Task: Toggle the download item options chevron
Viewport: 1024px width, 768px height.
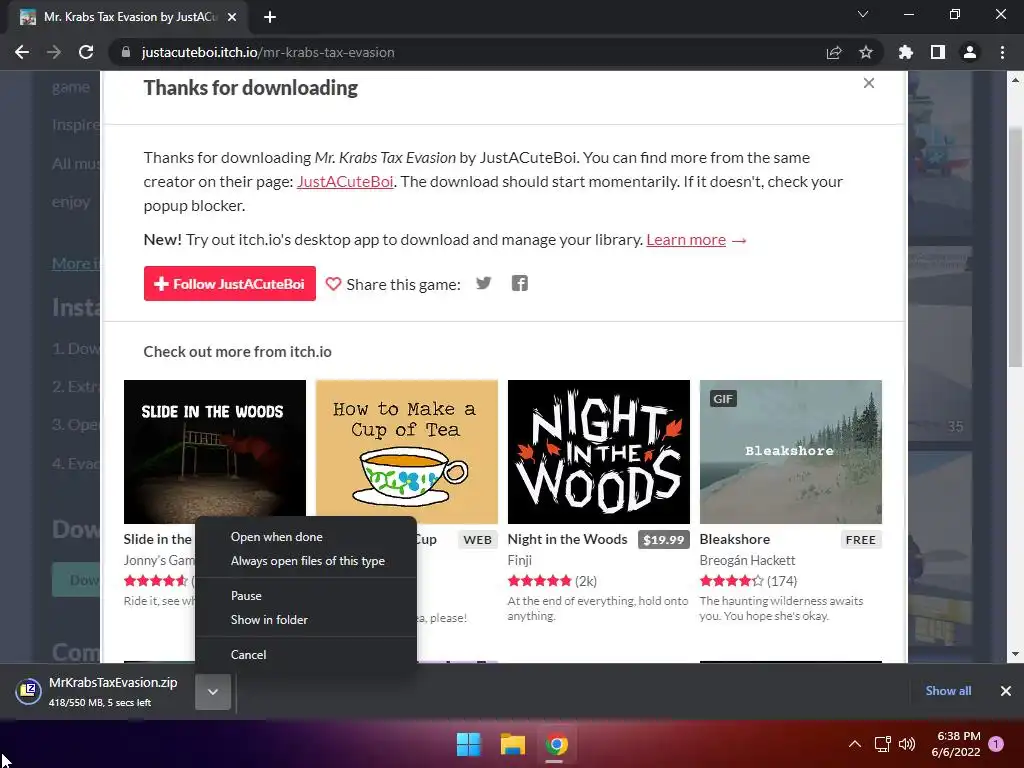Action: click(x=213, y=692)
